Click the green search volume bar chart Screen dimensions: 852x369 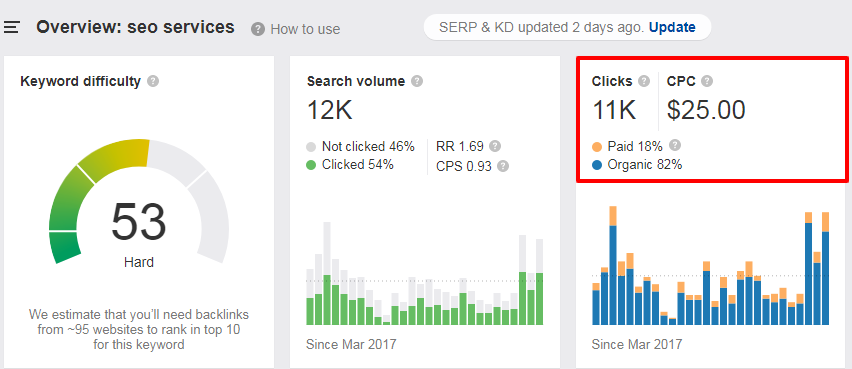pyautogui.click(x=424, y=273)
